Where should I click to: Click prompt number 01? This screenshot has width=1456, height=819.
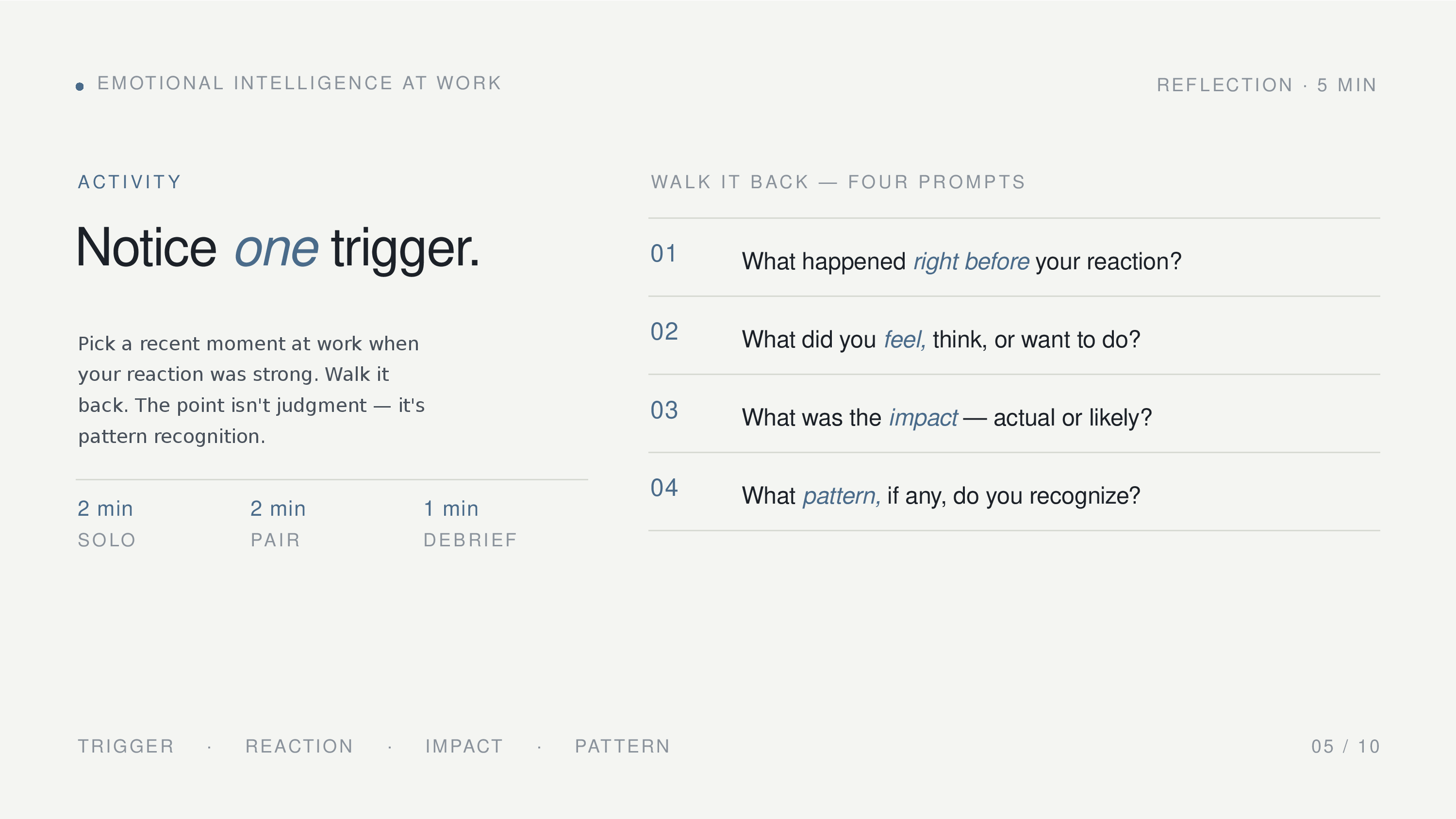663,254
